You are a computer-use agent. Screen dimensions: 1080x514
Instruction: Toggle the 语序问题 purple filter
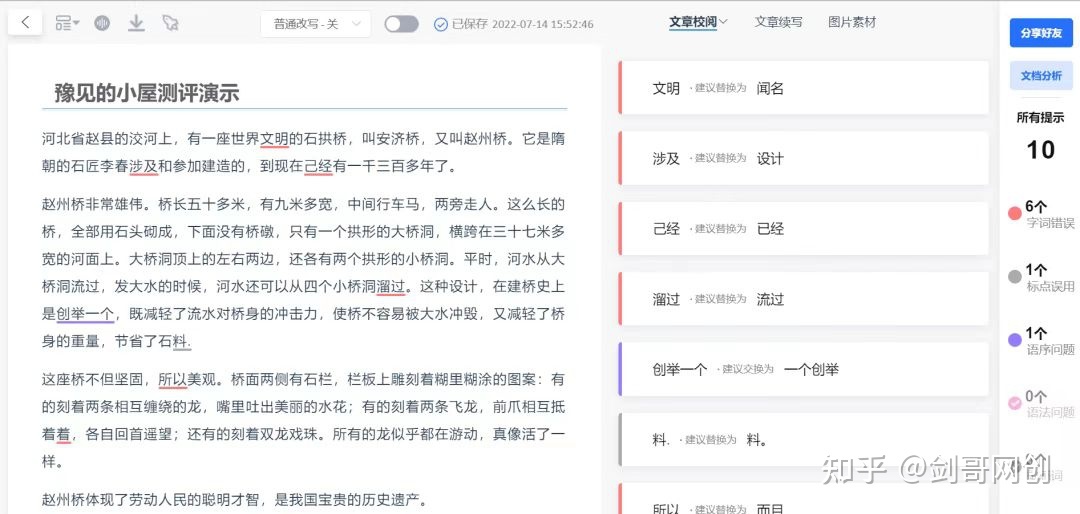pyautogui.click(x=1015, y=340)
